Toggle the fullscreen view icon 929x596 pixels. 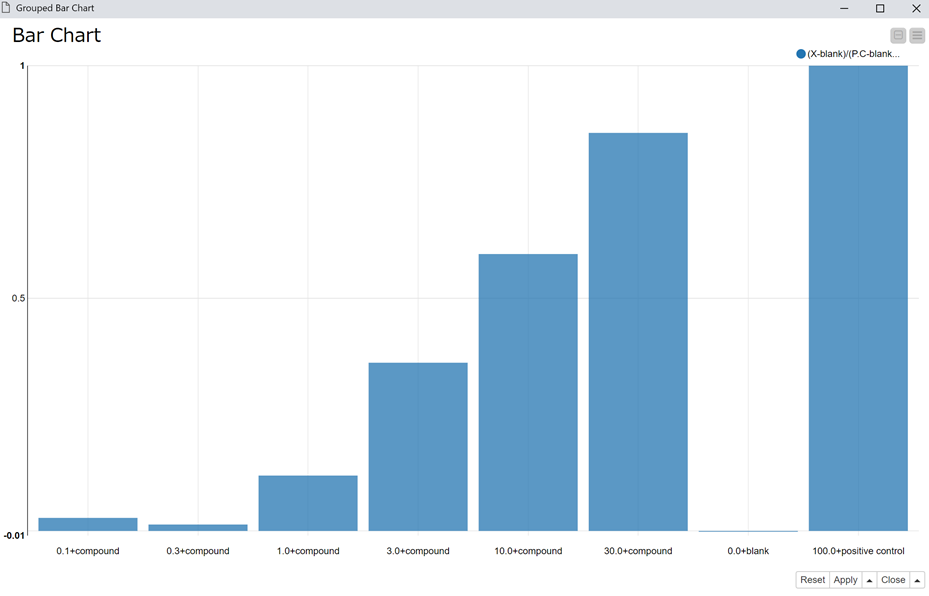tap(898, 36)
